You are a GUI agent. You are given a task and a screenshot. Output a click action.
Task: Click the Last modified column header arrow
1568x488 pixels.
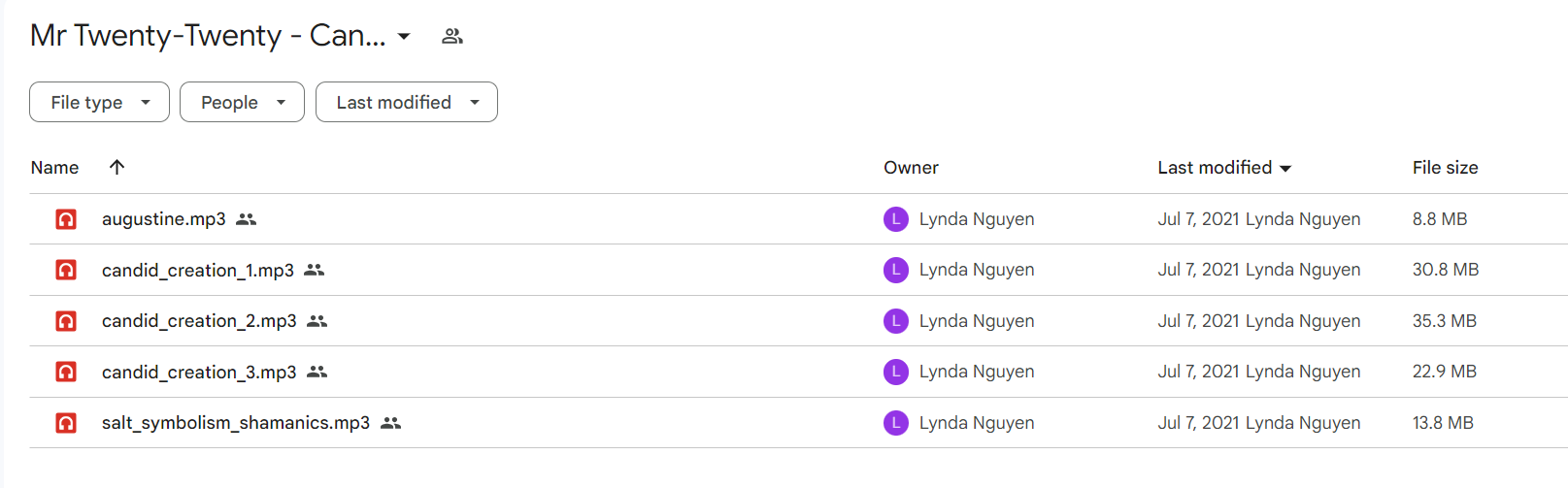tap(1285, 169)
